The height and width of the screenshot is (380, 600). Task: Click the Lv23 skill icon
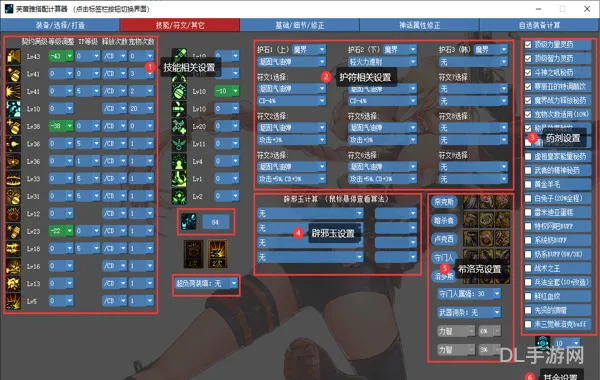(x=13, y=231)
